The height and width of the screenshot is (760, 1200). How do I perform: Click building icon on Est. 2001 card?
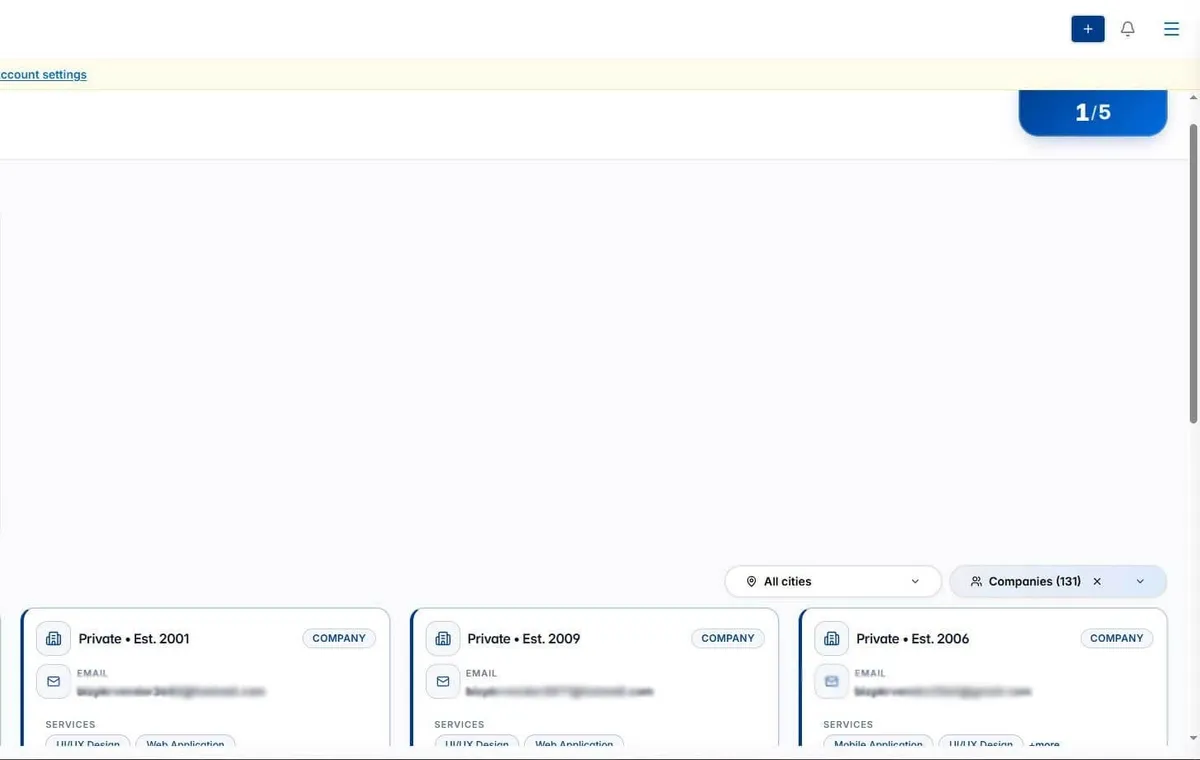point(54,638)
